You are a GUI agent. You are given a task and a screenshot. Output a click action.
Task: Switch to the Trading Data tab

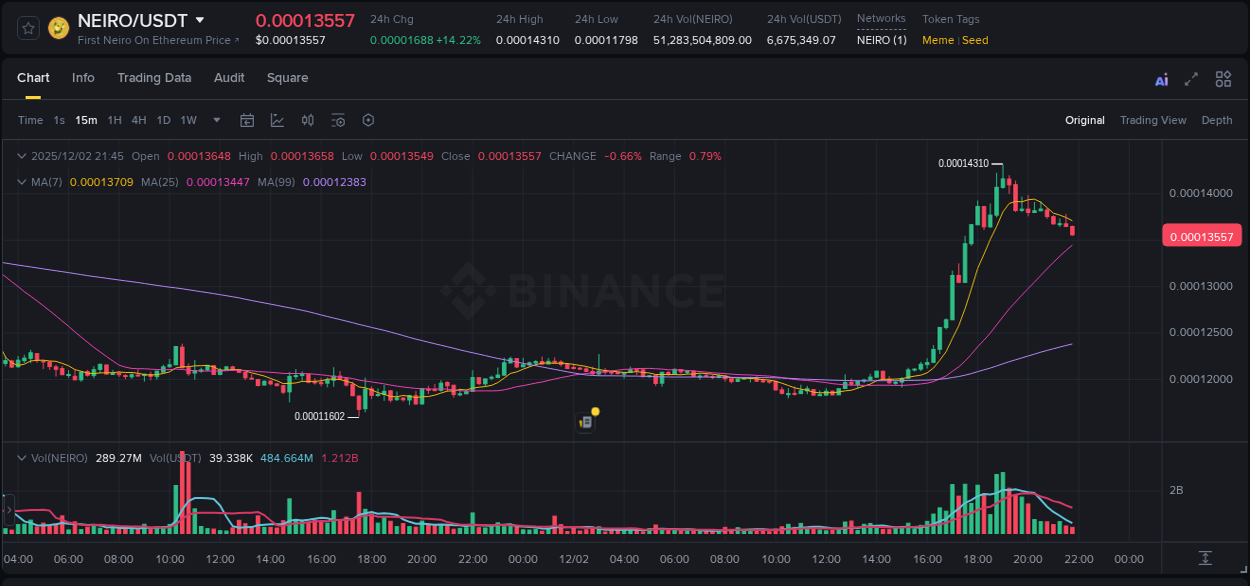pyautogui.click(x=154, y=78)
